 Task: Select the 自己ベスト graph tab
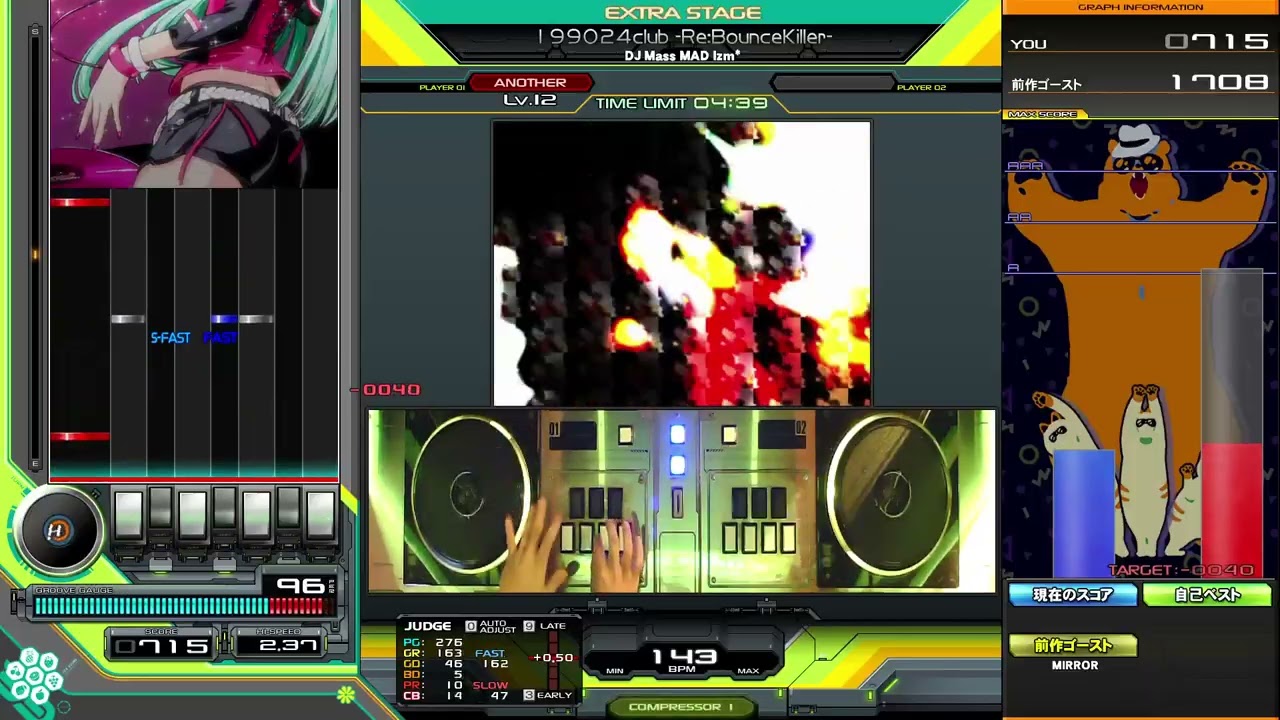(x=1207, y=595)
